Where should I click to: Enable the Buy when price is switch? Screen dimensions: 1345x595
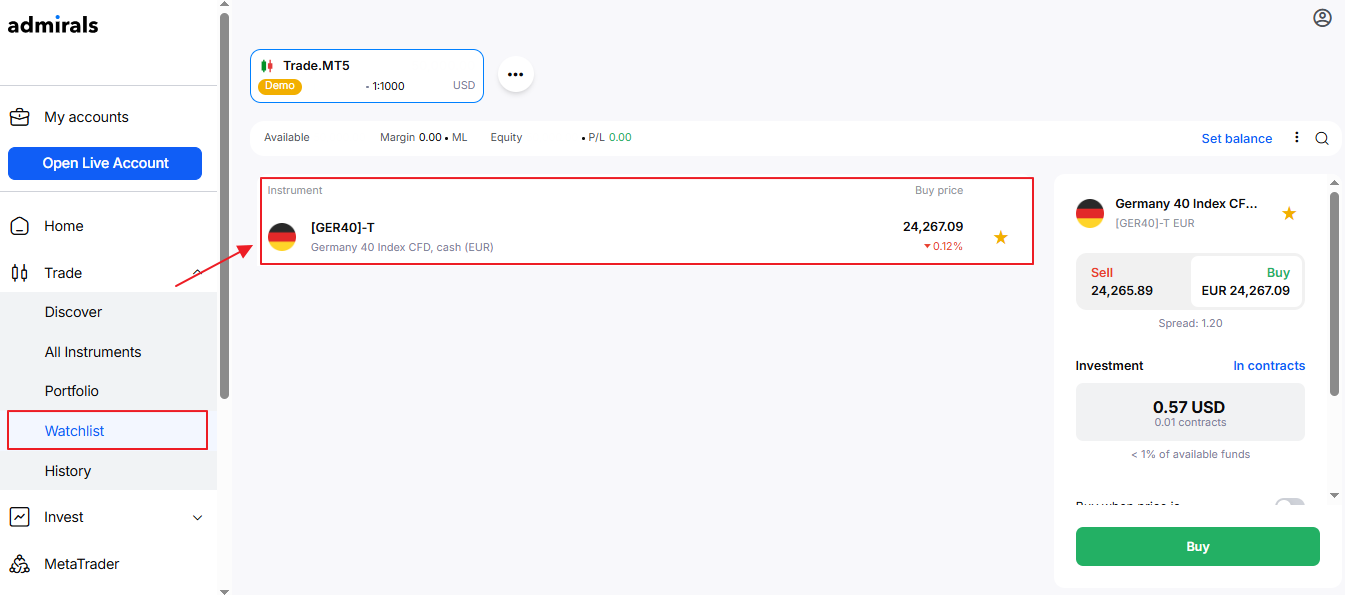1290,503
